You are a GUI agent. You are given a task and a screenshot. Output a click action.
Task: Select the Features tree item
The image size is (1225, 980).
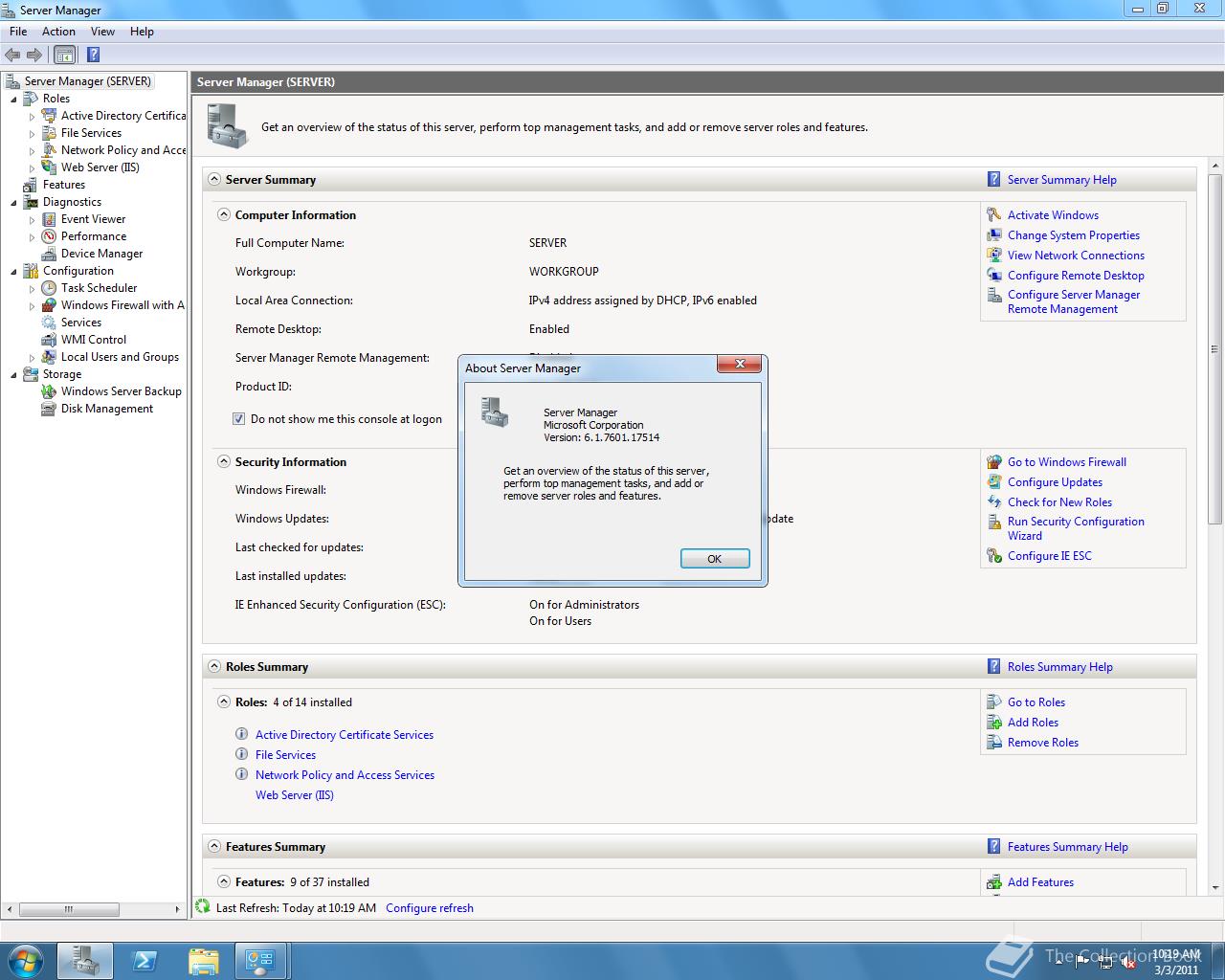tap(64, 185)
